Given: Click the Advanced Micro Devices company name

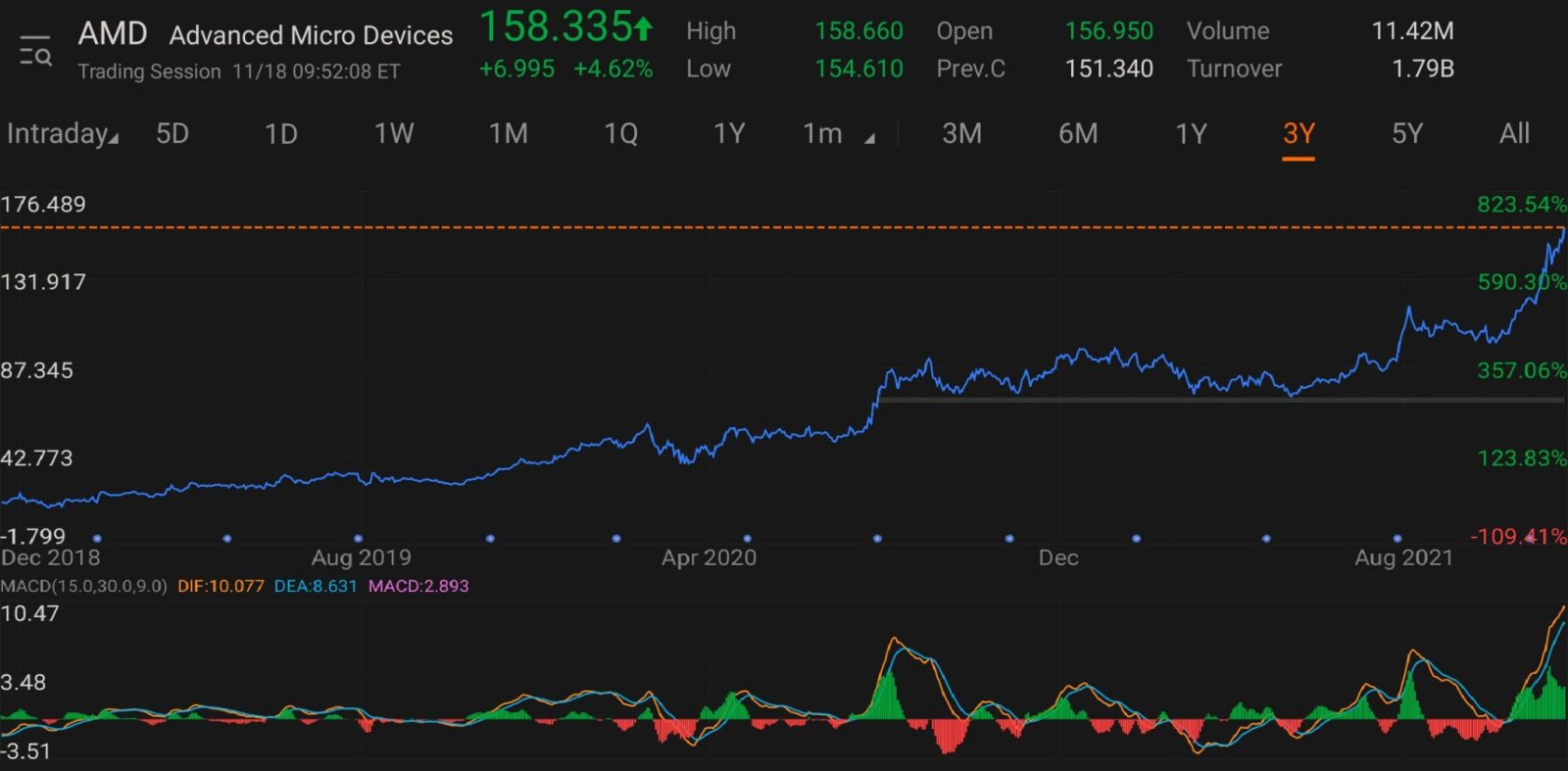Looking at the screenshot, I should click(x=312, y=35).
